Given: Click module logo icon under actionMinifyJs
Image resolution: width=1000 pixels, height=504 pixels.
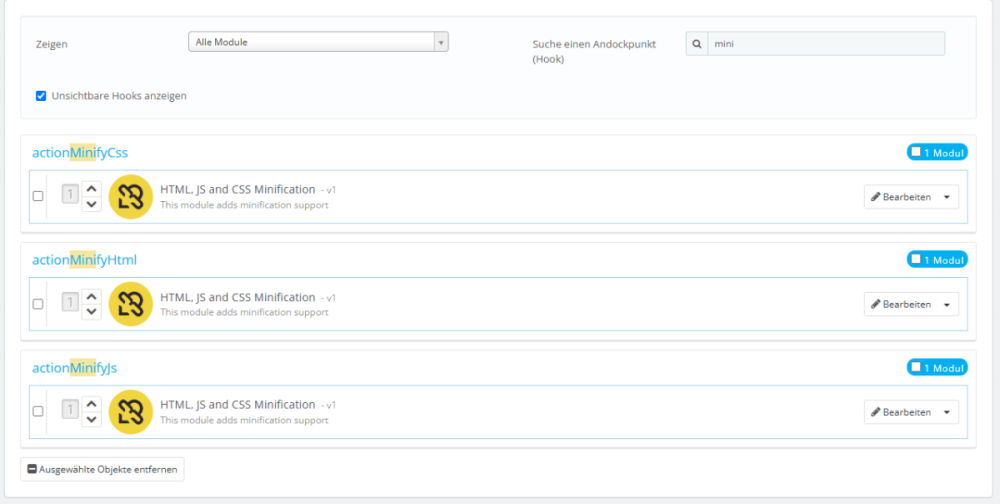Looking at the screenshot, I should (x=130, y=411).
